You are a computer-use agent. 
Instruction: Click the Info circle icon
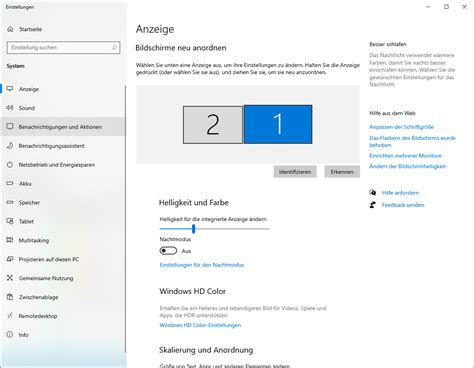[x=10, y=335]
